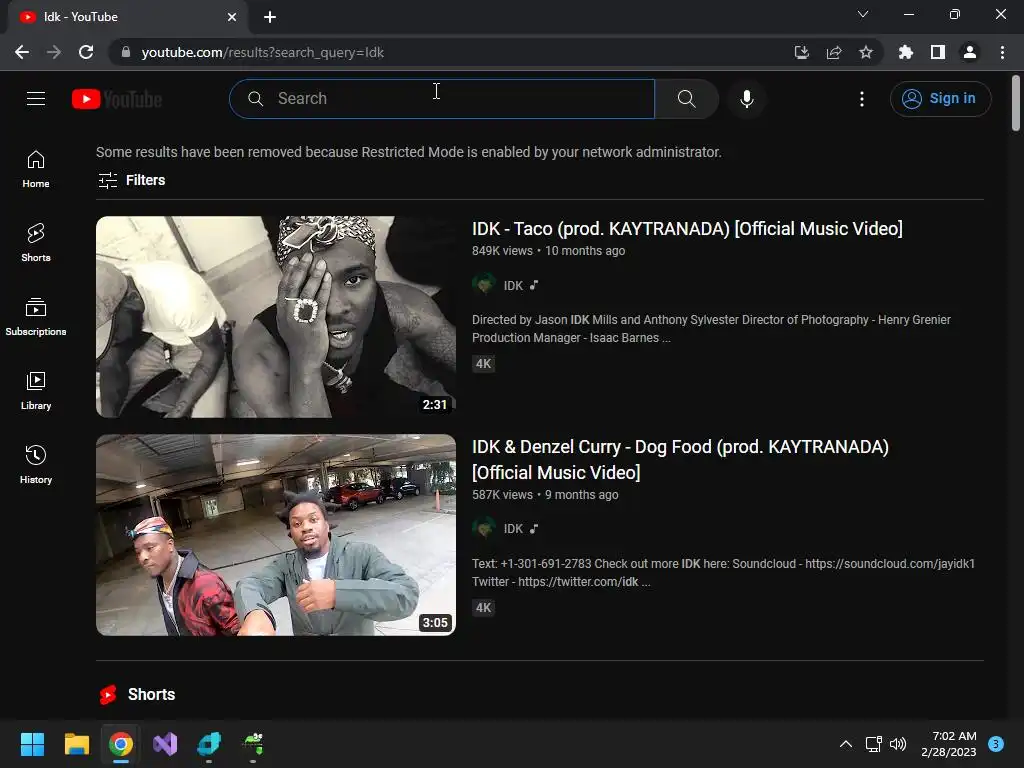
Task: Click the address bar URL
Action: point(263,52)
